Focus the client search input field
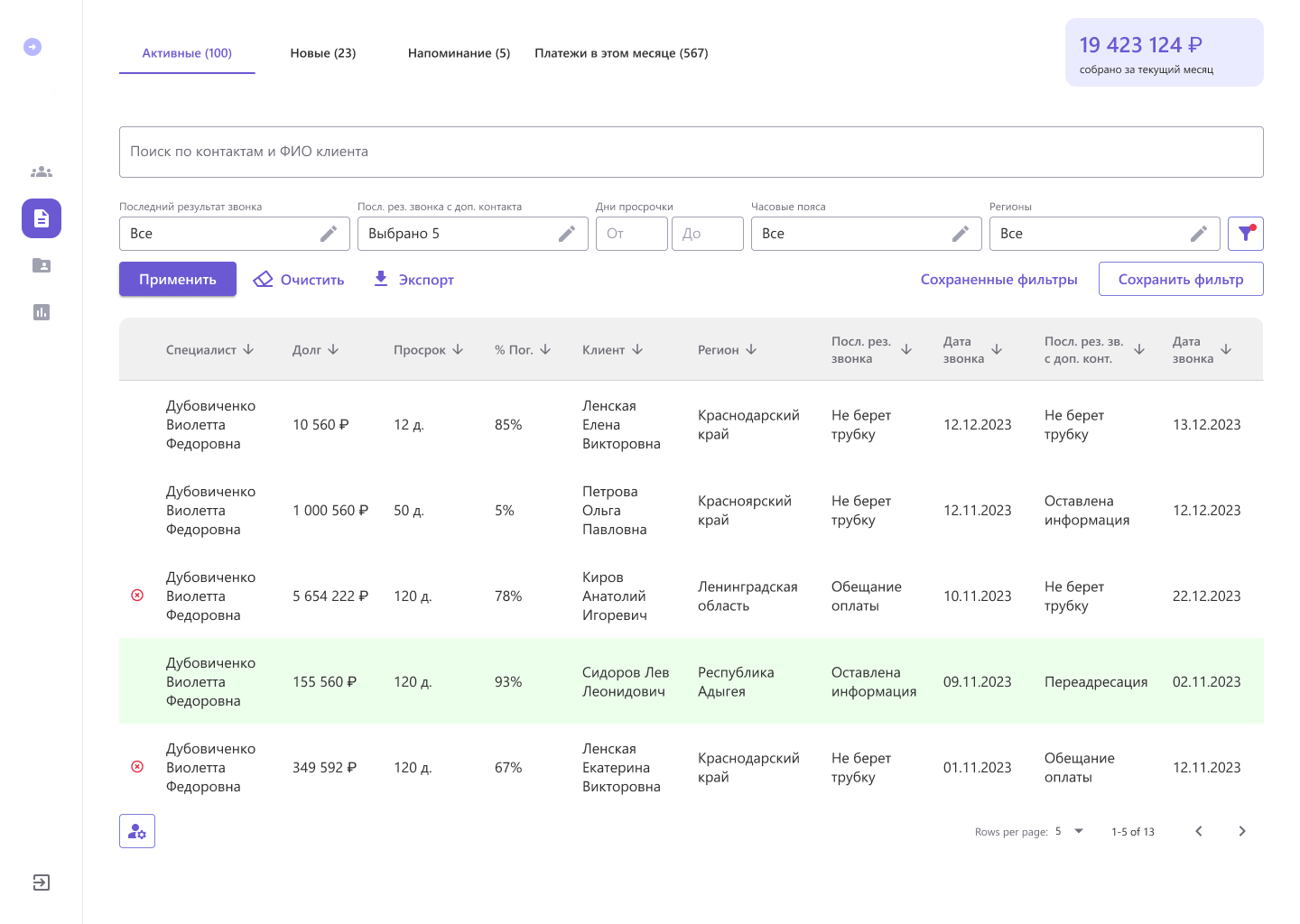Image resolution: width=1300 pixels, height=924 pixels. point(691,152)
